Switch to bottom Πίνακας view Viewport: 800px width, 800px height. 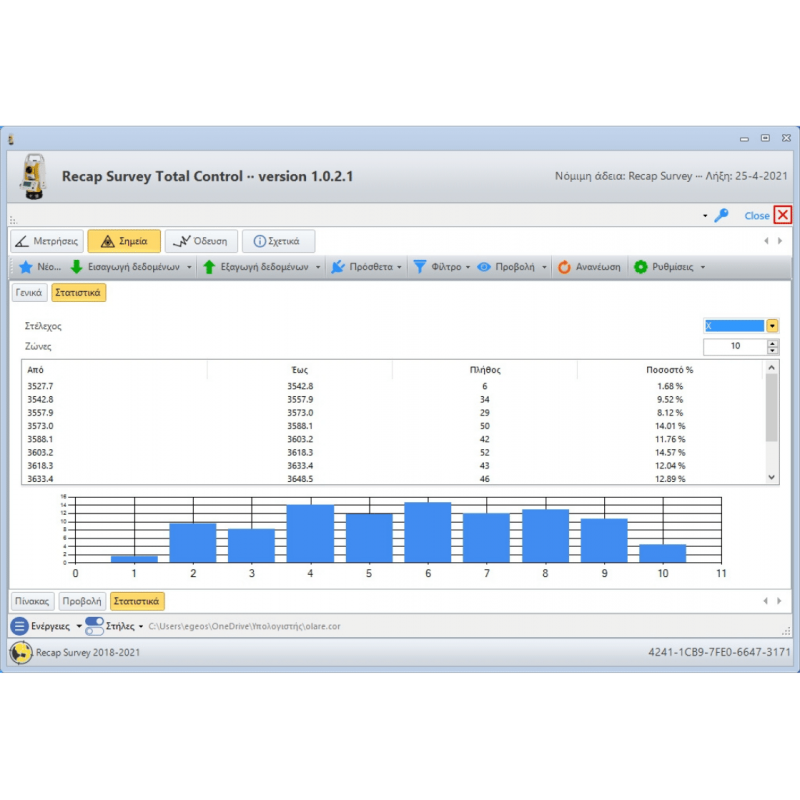coord(32,601)
